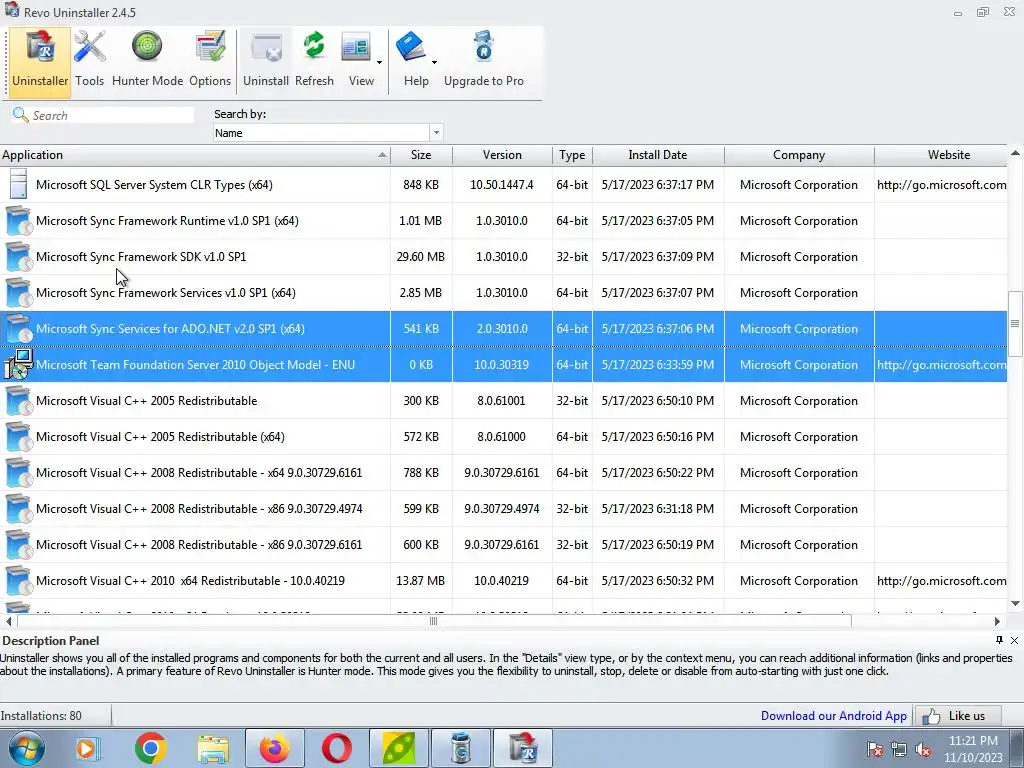This screenshot has width=1024, height=768.
Task: Select Microsoft Sync Framework Runtime v1.0 SP1 (x64)
Action: (504, 221)
